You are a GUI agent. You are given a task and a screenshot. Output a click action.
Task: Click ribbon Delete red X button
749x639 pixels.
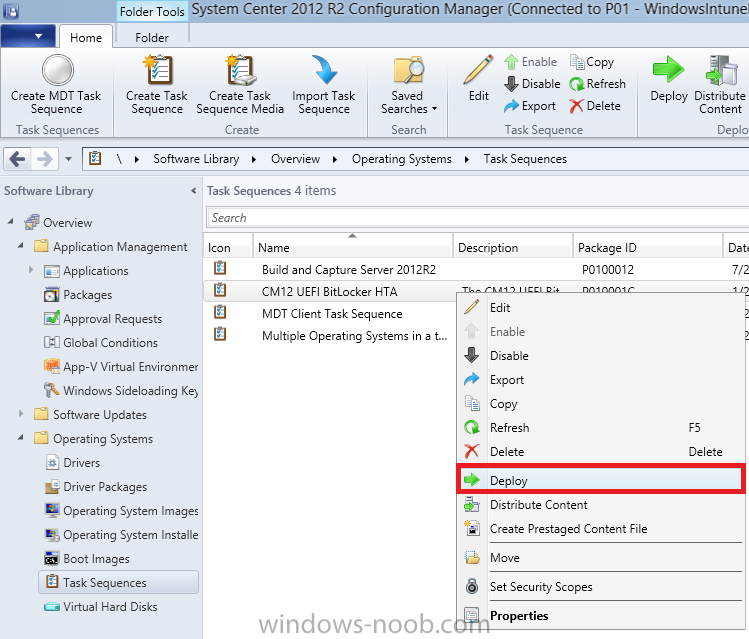(x=595, y=106)
